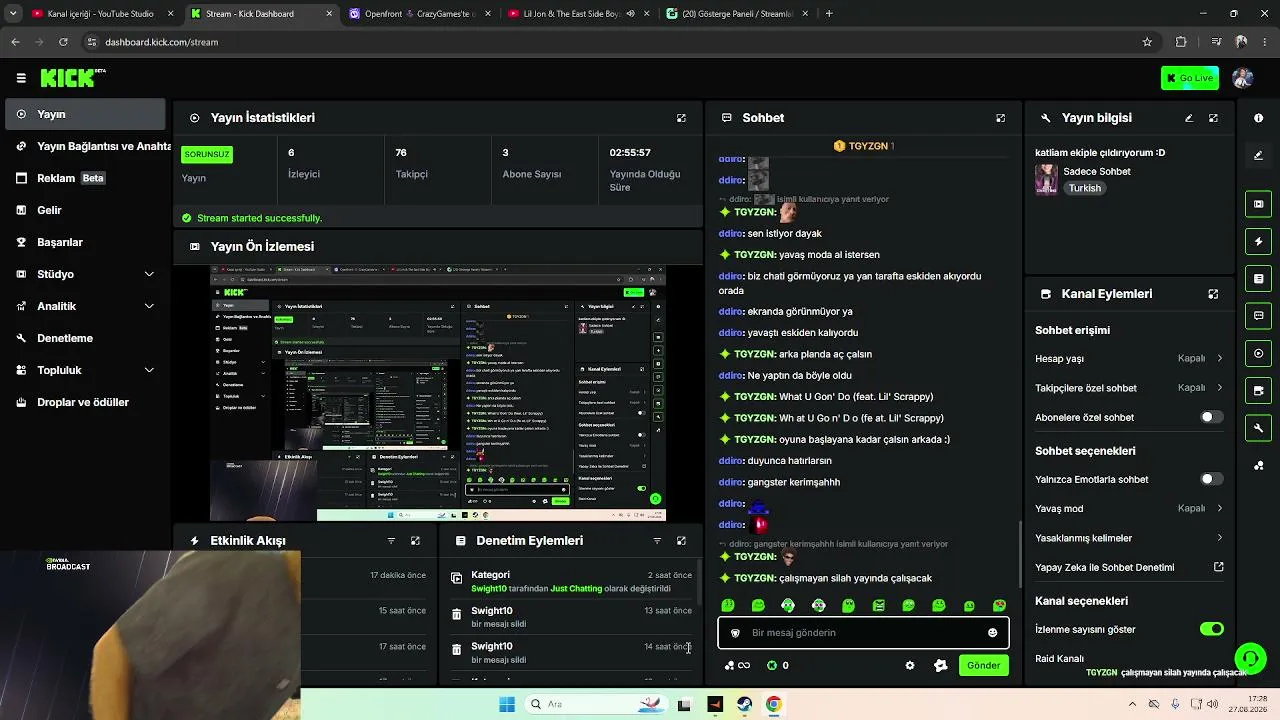Viewport: 1280px width, 720px height.
Task: Open a new browser tab
Action: coord(829,14)
